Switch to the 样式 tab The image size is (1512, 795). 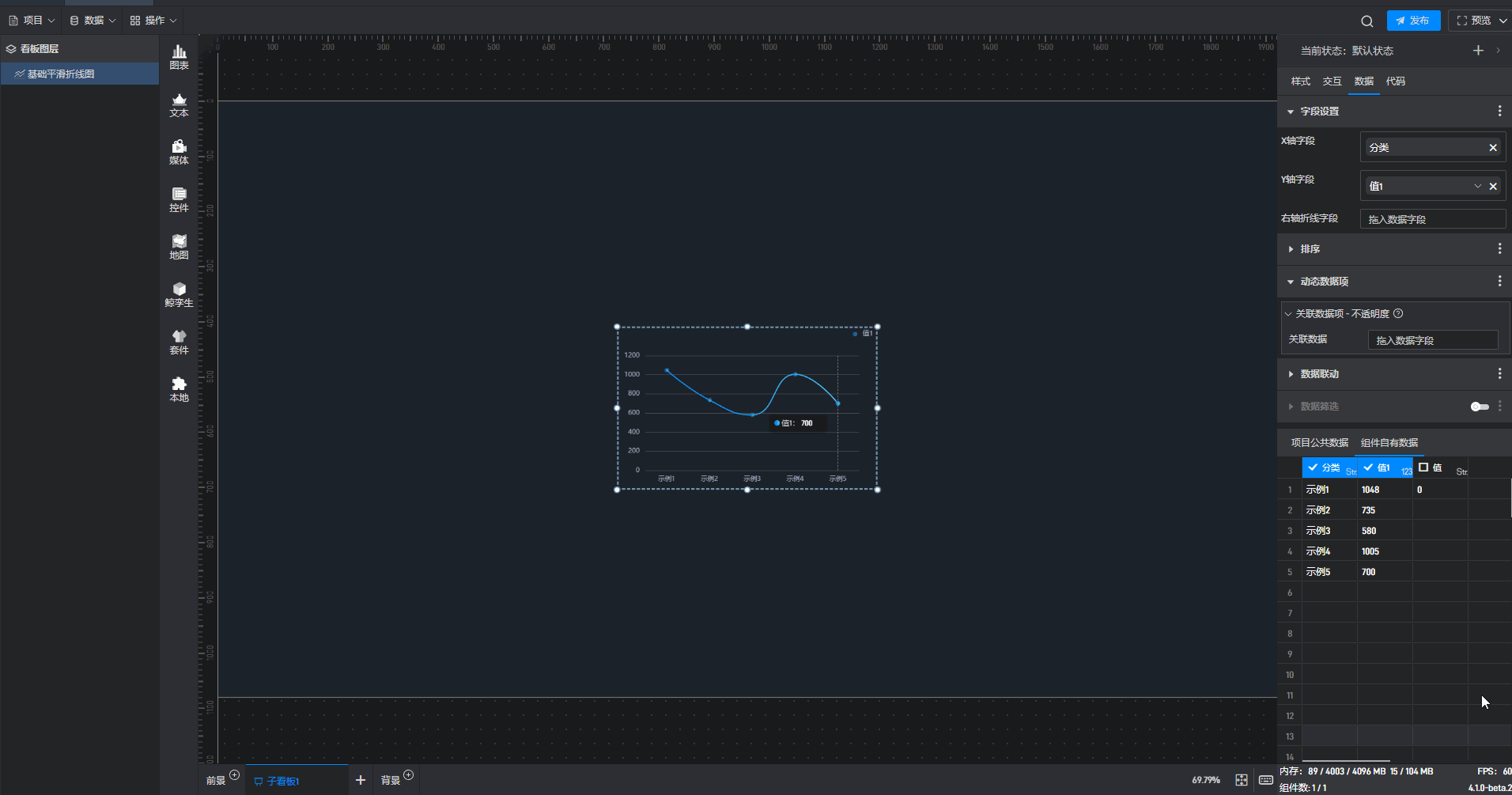pyautogui.click(x=1301, y=81)
